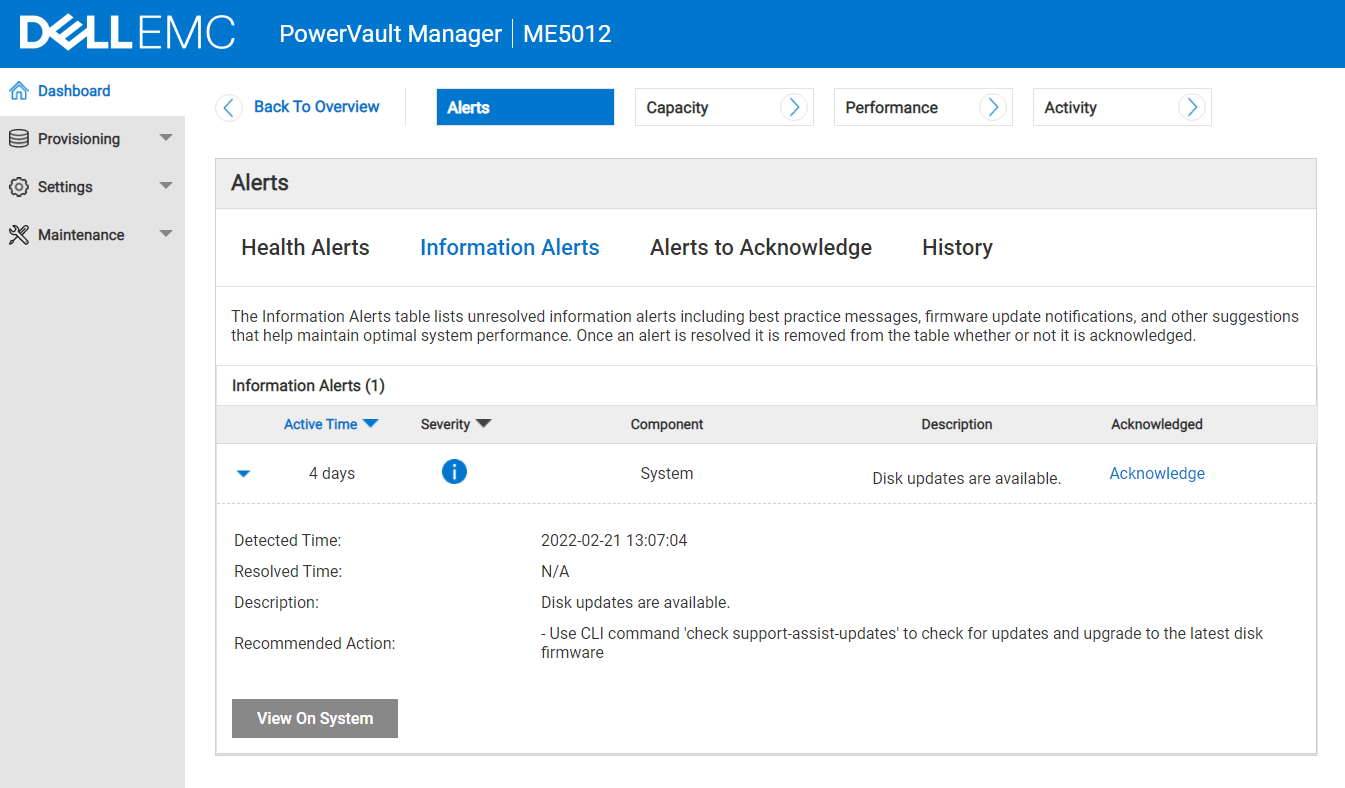
Task: Switch to the Health Alerts tab
Action: pyautogui.click(x=305, y=247)
